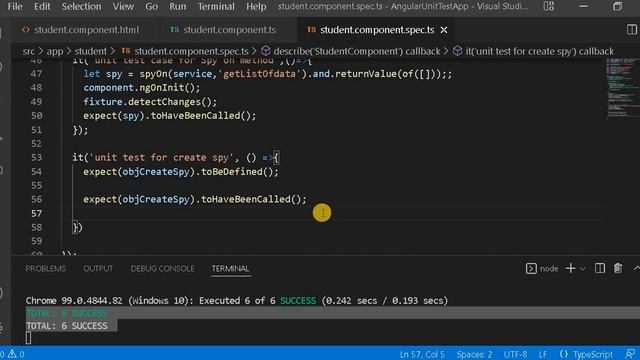Open the View menu
The image size is (640, 360).
click(x=123, y=7)
